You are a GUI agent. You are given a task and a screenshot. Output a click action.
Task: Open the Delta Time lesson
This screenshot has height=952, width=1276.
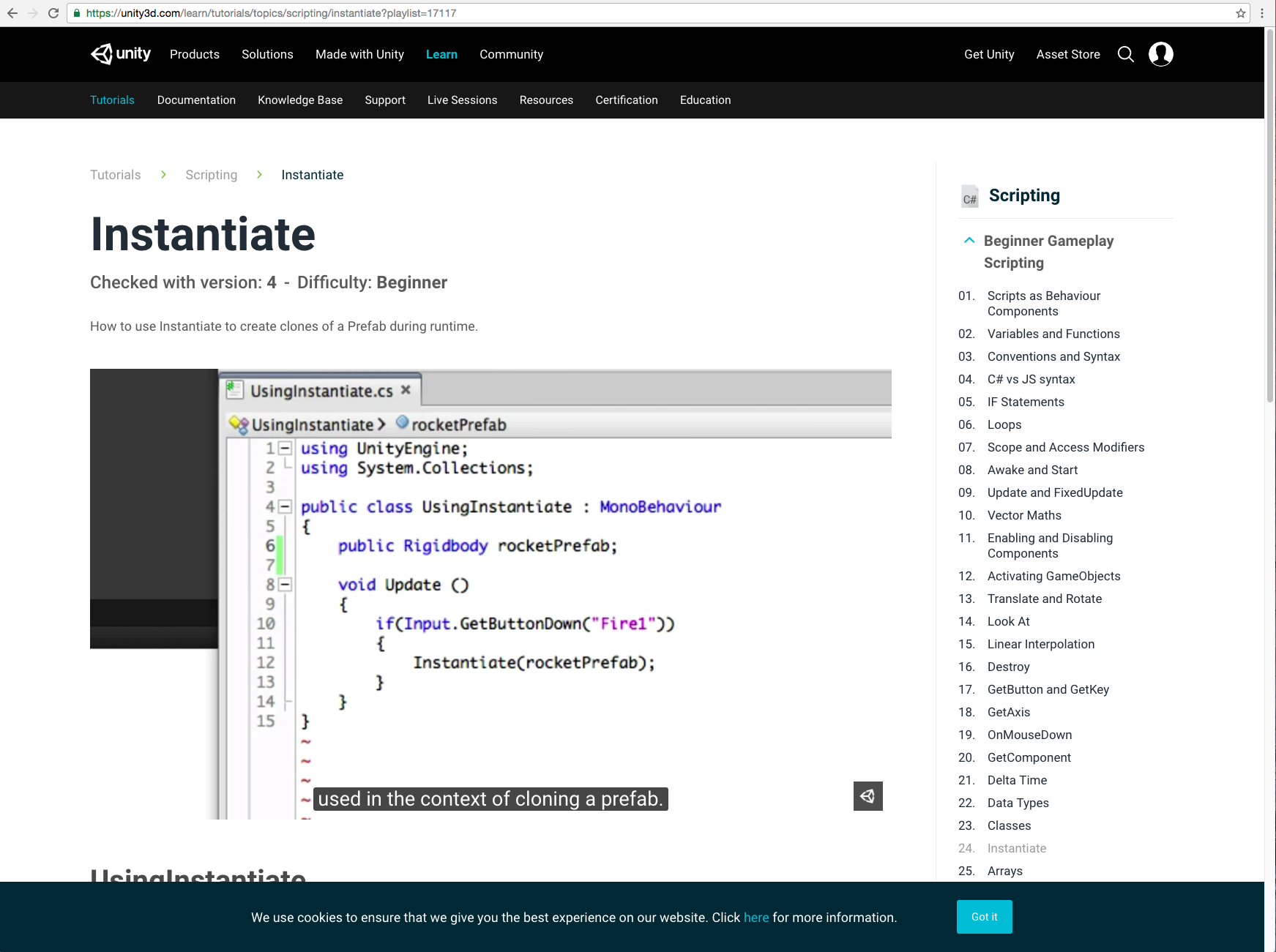[x=1017, y=780]
